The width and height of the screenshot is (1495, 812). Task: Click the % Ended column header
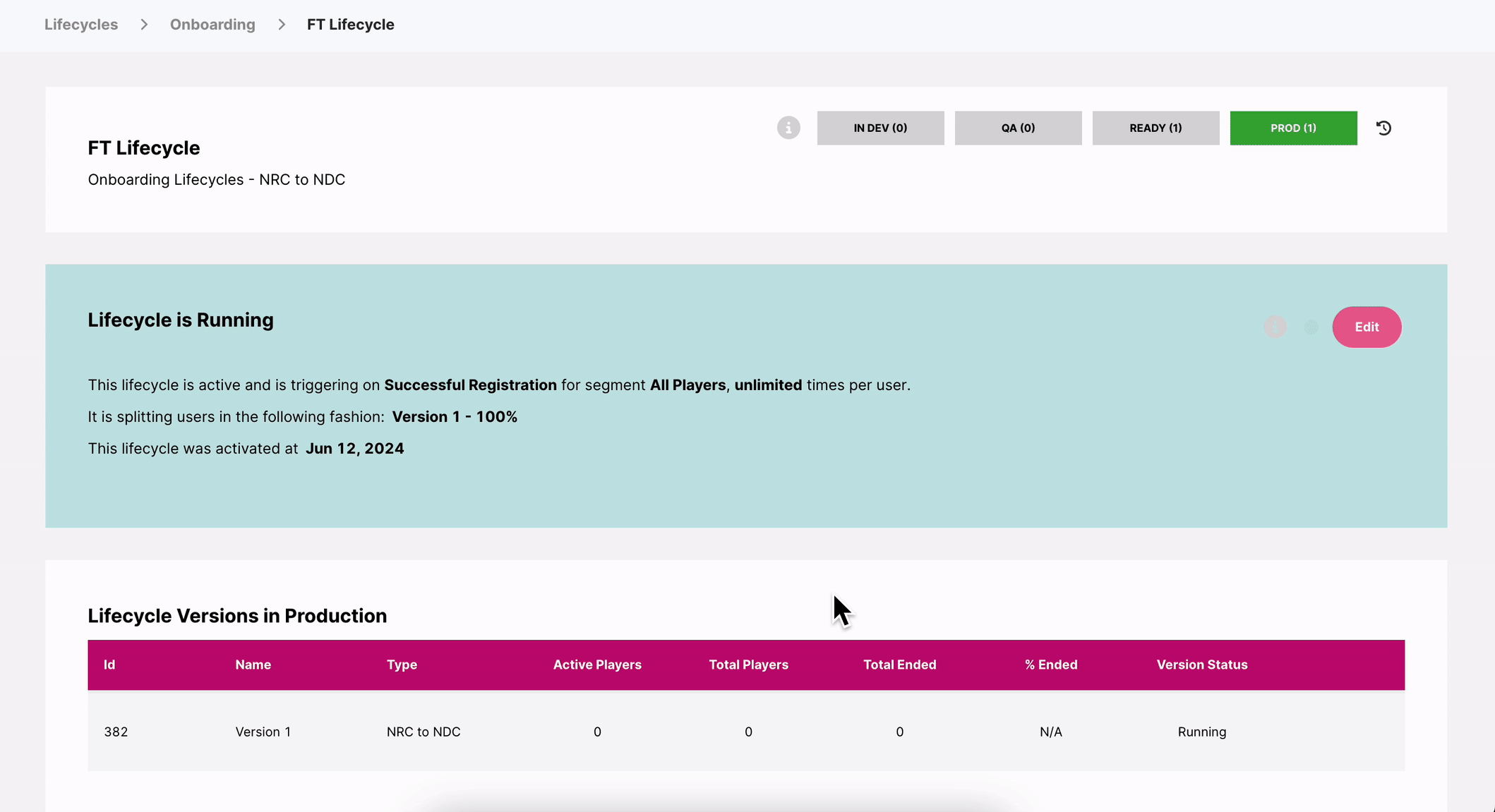1050,665
